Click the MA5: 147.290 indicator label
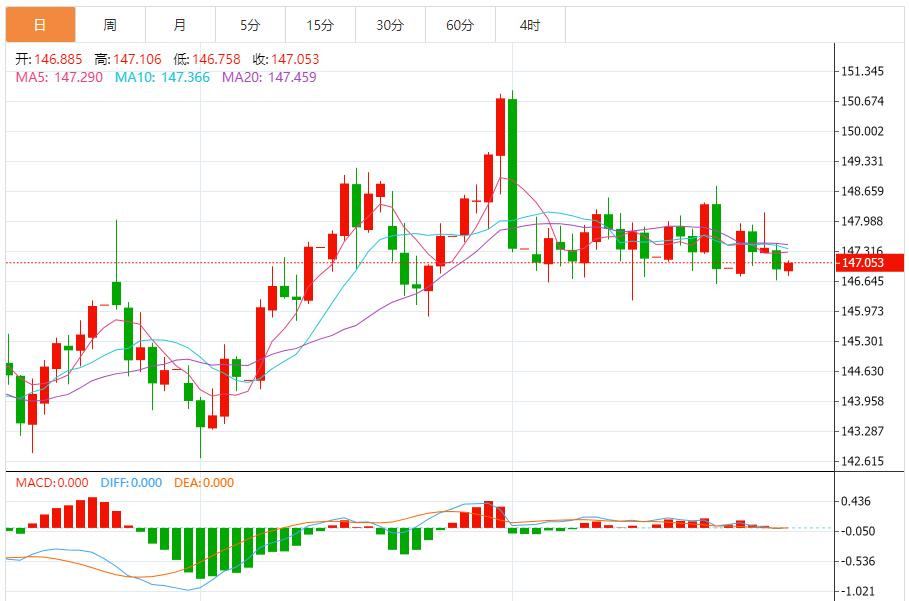The height and width of the screenshot is (601, 909). 59,77
